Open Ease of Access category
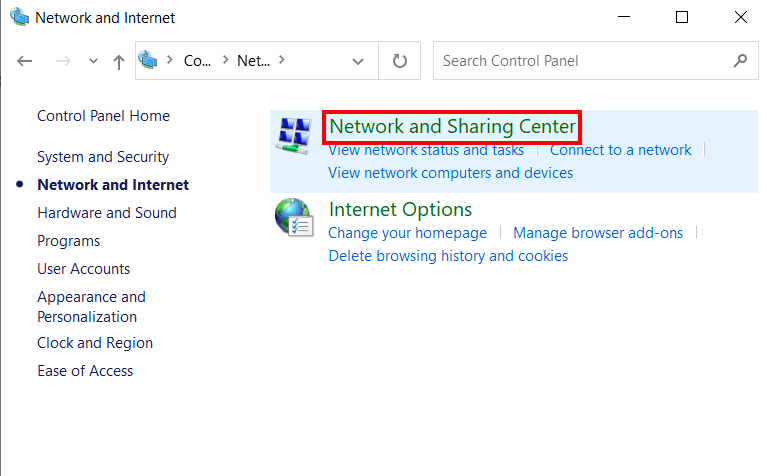 click(85, 371)
